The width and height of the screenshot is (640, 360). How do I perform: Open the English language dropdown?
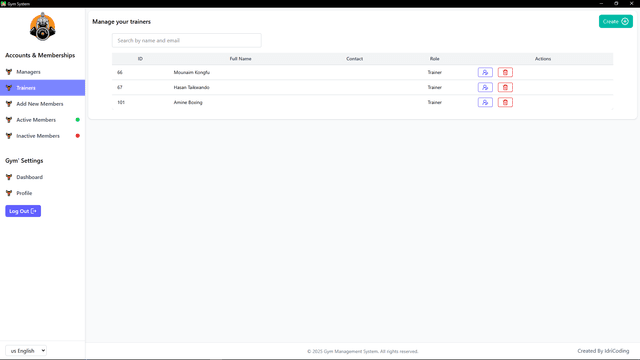[26, 351]
